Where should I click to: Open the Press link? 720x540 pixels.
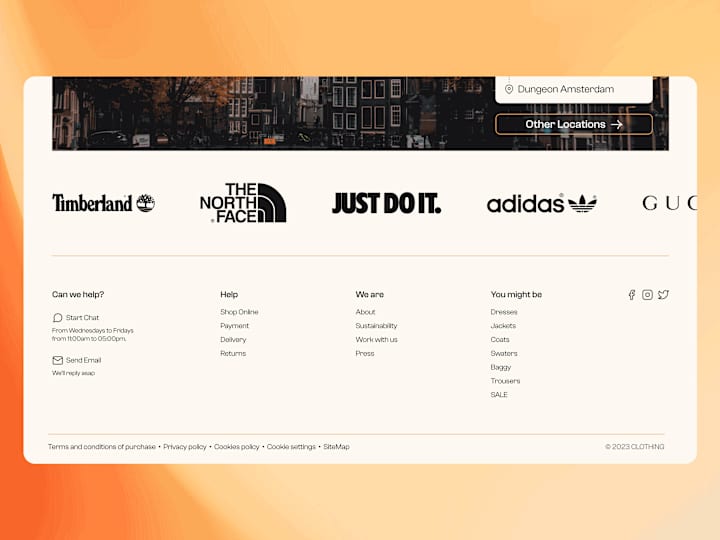click(x=365, y=353)
